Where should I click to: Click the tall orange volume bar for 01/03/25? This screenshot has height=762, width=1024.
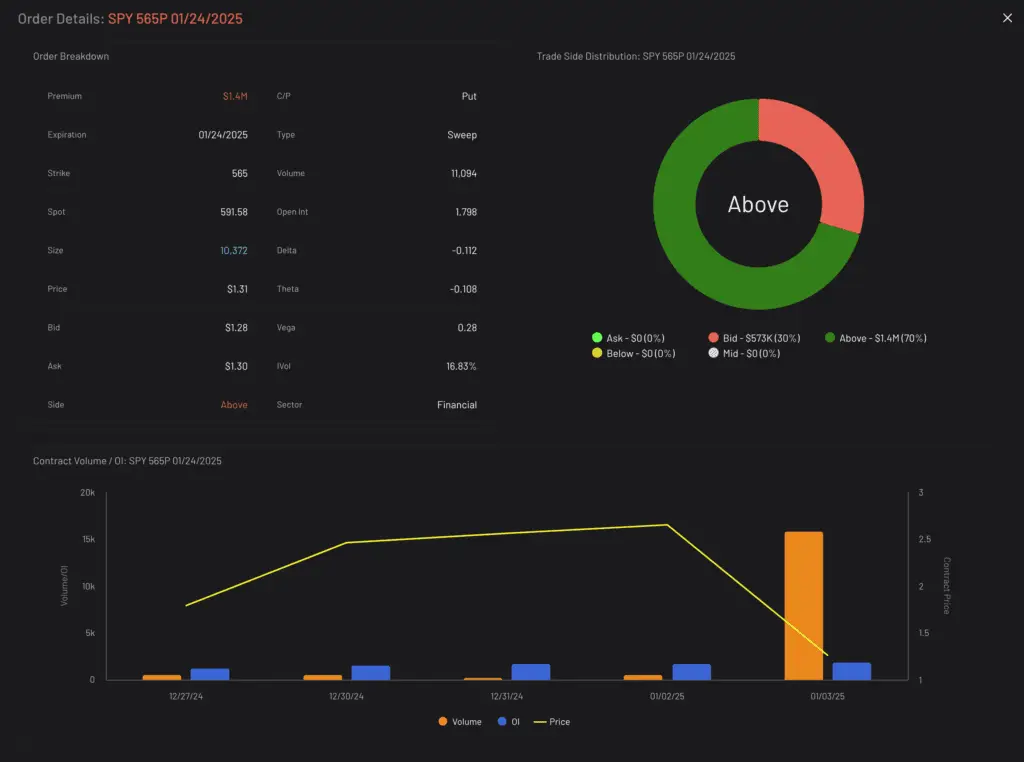[803, 605]
